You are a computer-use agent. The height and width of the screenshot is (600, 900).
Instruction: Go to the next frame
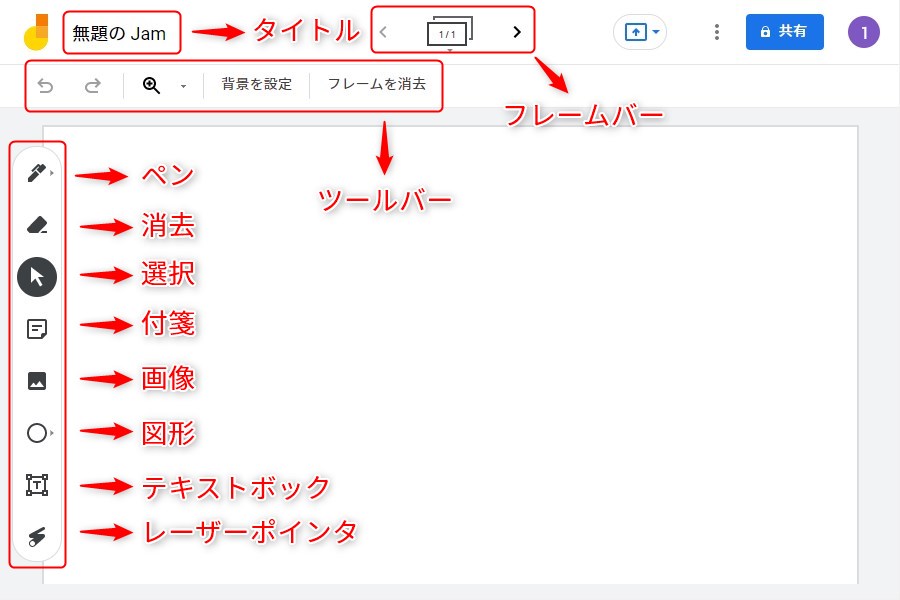tap(517, 32)
